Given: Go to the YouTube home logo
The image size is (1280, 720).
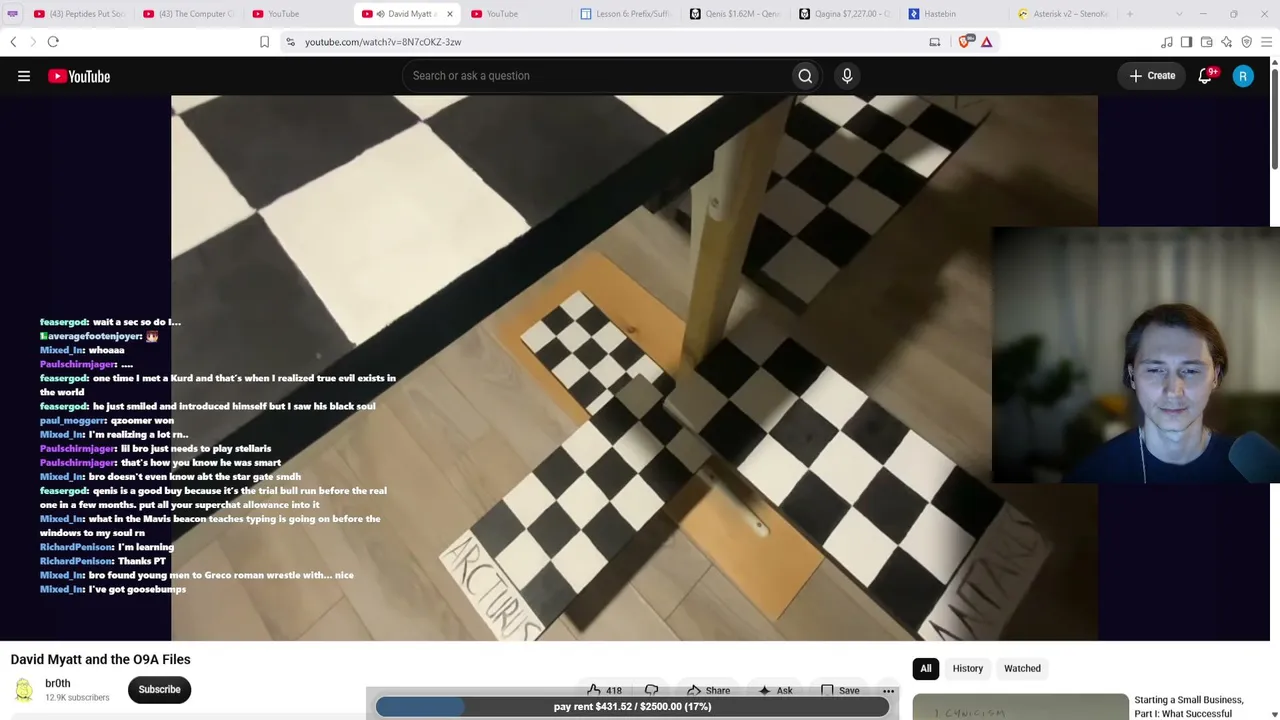Looking at the screenshot, I should (x=79, y=76).
